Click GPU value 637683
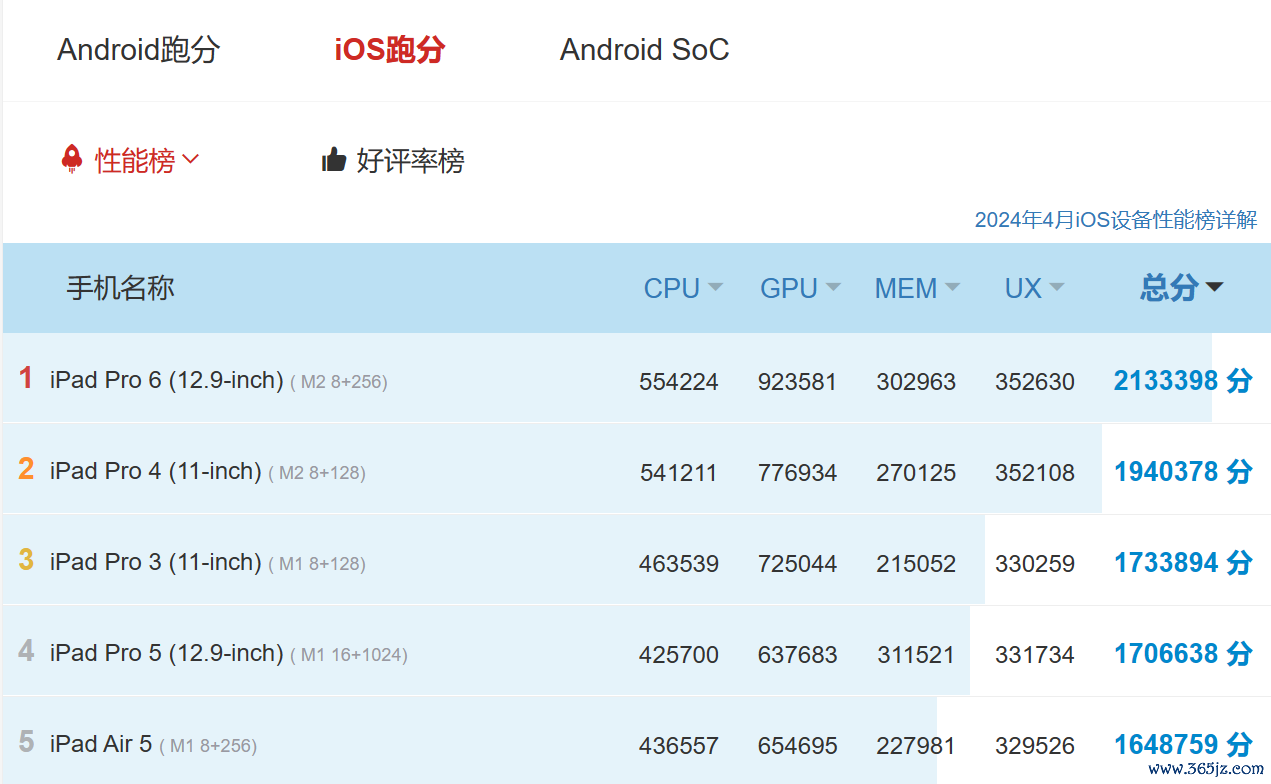Screen dimensions: 1271x784 797,655
